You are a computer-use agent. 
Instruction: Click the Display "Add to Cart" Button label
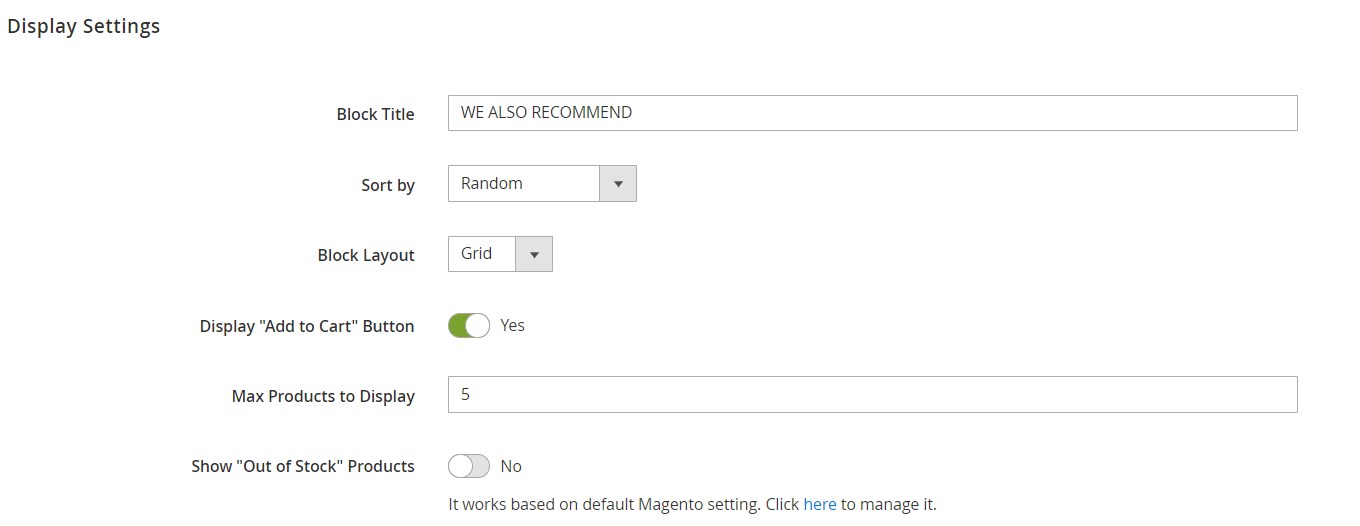[x=307, y=326]
